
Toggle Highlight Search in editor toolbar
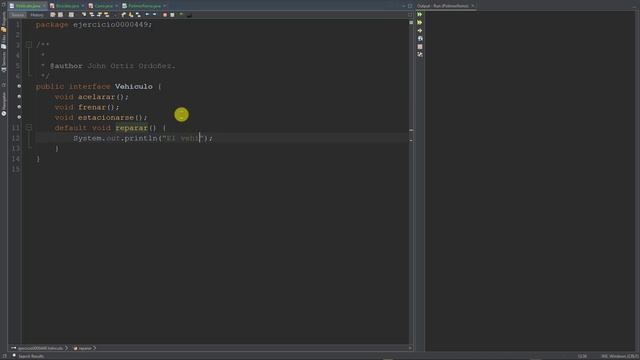(x=107, y=15)
